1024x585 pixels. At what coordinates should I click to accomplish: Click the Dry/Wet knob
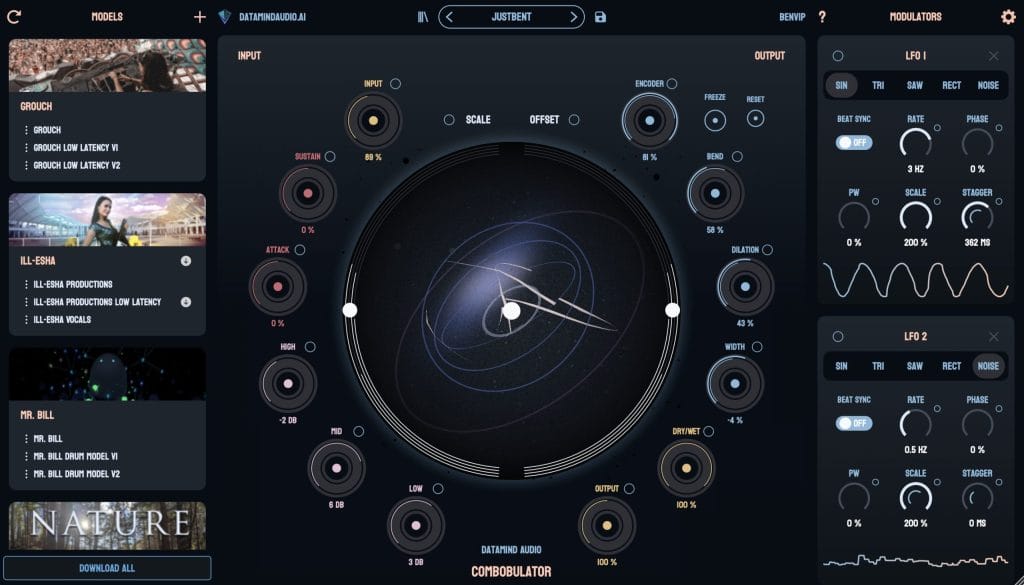686,469
